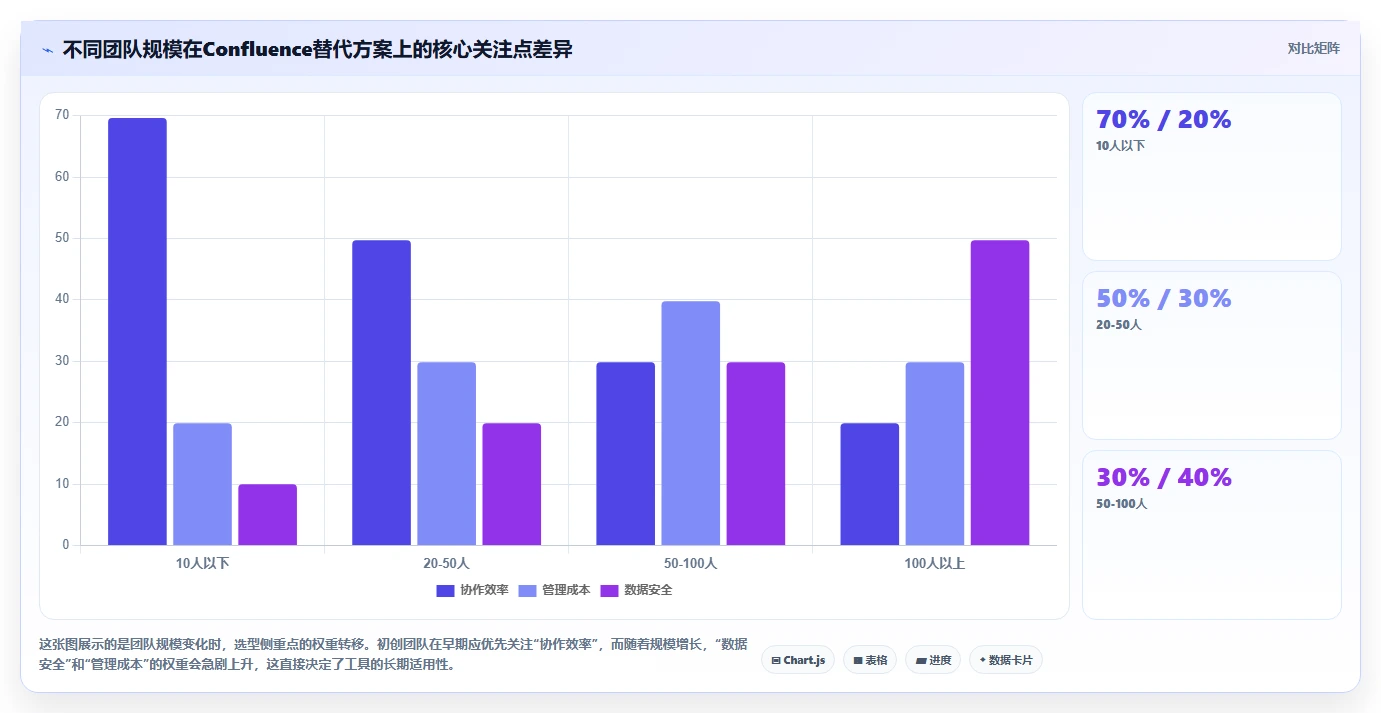Screen dimensions: 1381x713
Task: Click the 50% / 30% card value
Action: click(x=1163, y=298)
